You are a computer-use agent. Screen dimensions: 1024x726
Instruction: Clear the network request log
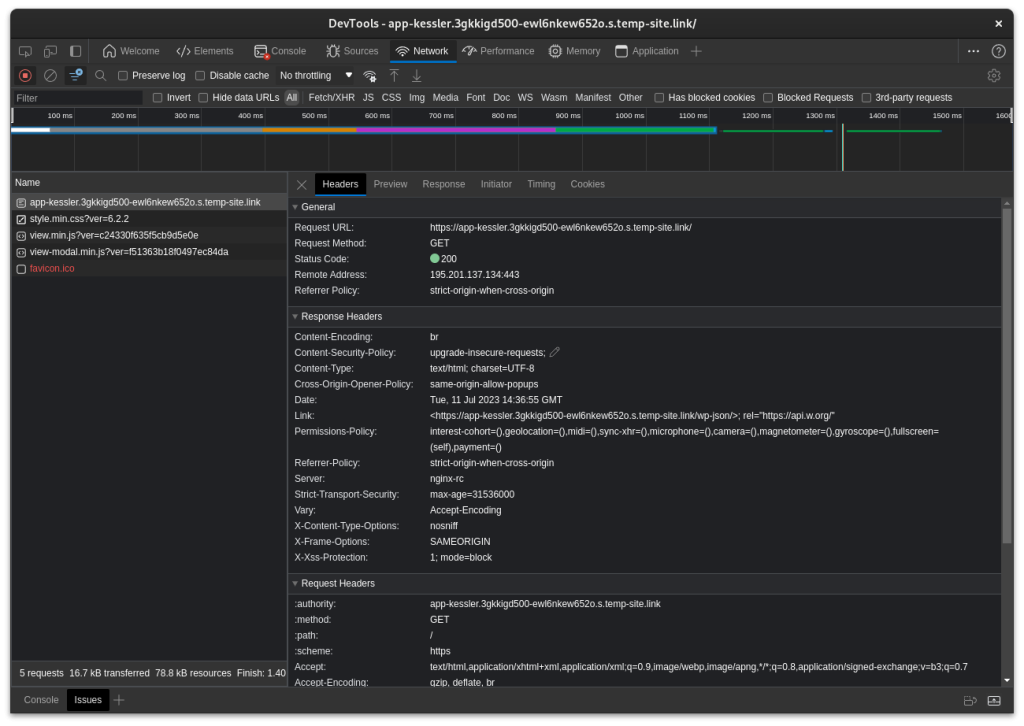(x=50, y=75)
